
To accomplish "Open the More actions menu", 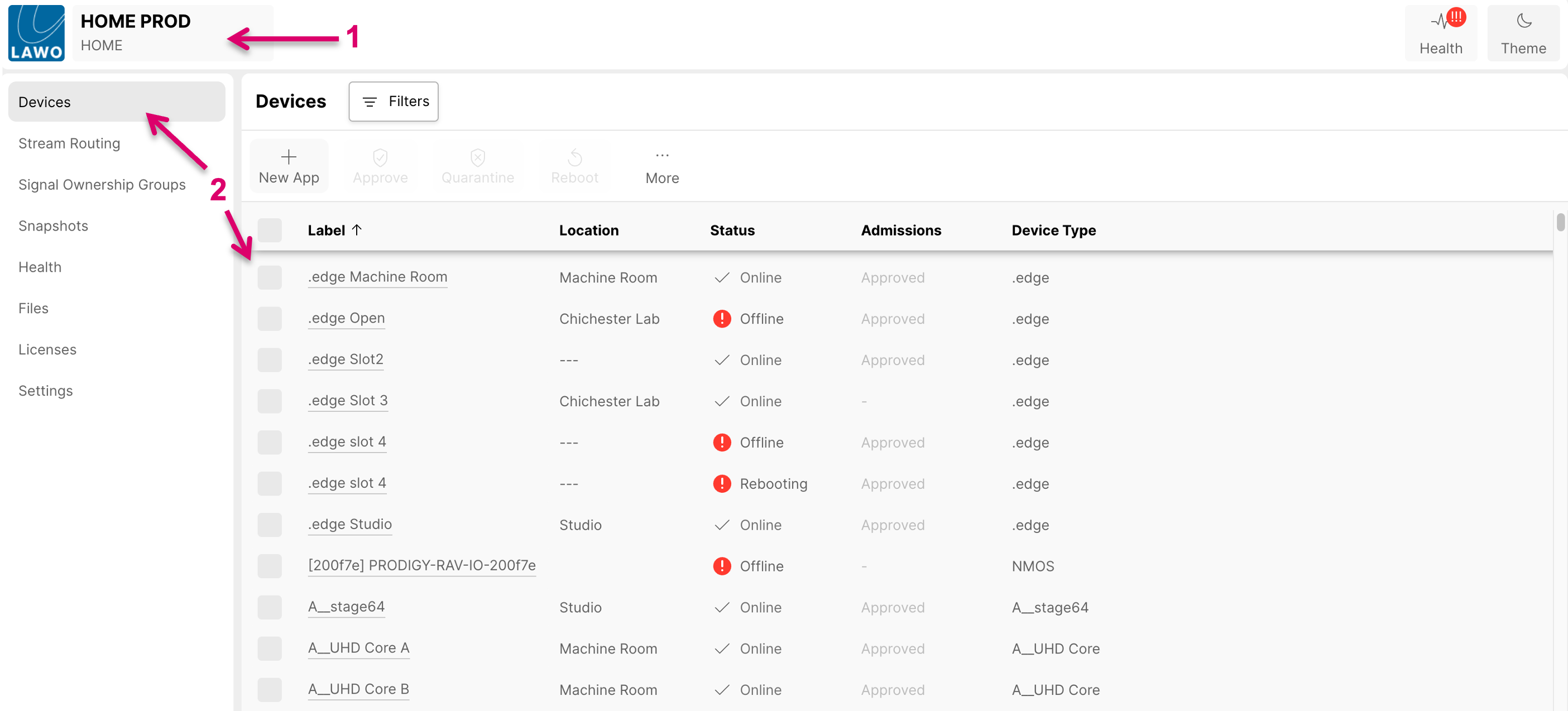I will click(661, 165).
